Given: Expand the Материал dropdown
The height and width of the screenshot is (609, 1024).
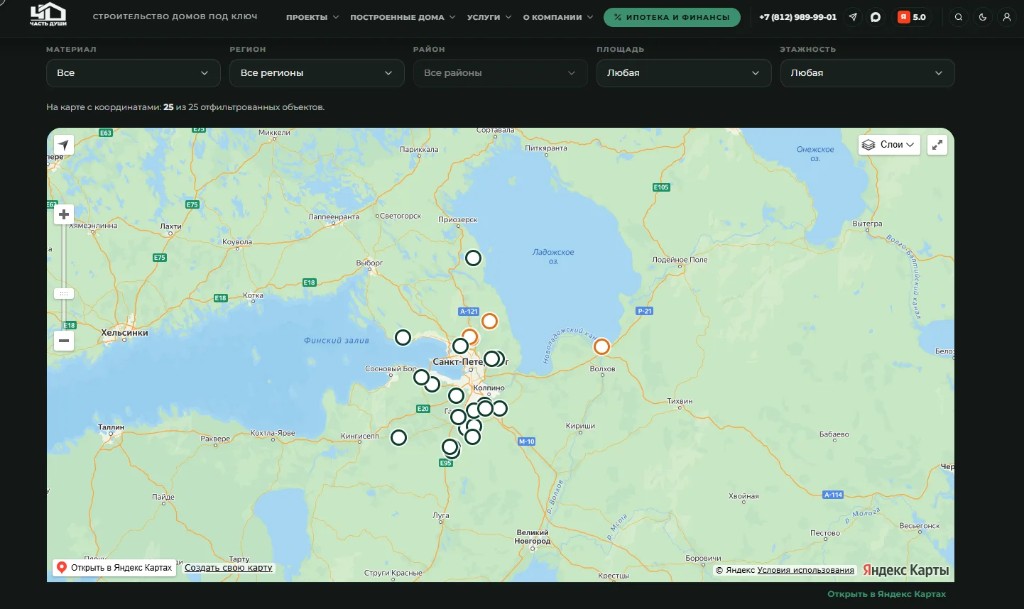Looking at the screenshot, I should coord(133,72).
